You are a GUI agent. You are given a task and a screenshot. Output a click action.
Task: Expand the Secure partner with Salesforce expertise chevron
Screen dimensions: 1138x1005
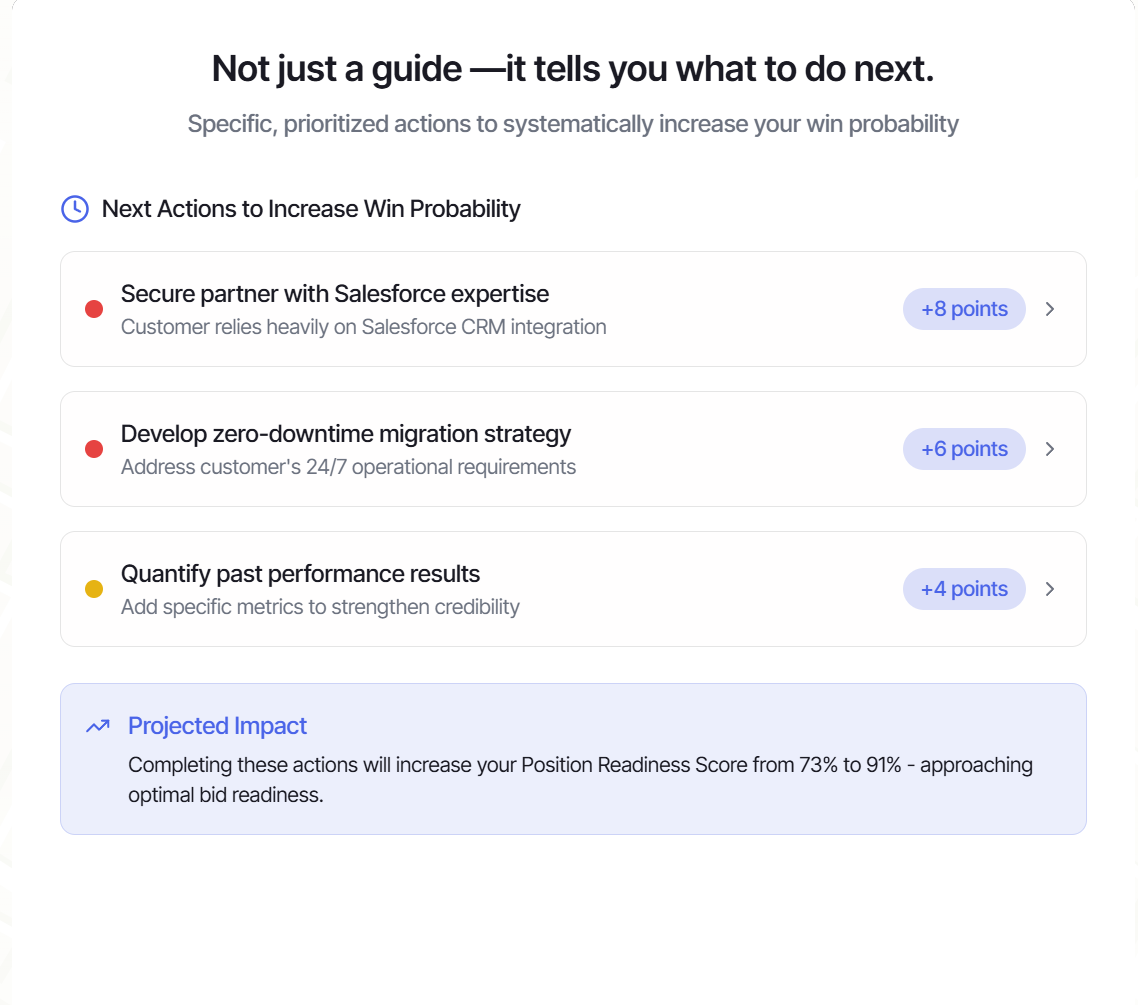[x=1049, y=309]
